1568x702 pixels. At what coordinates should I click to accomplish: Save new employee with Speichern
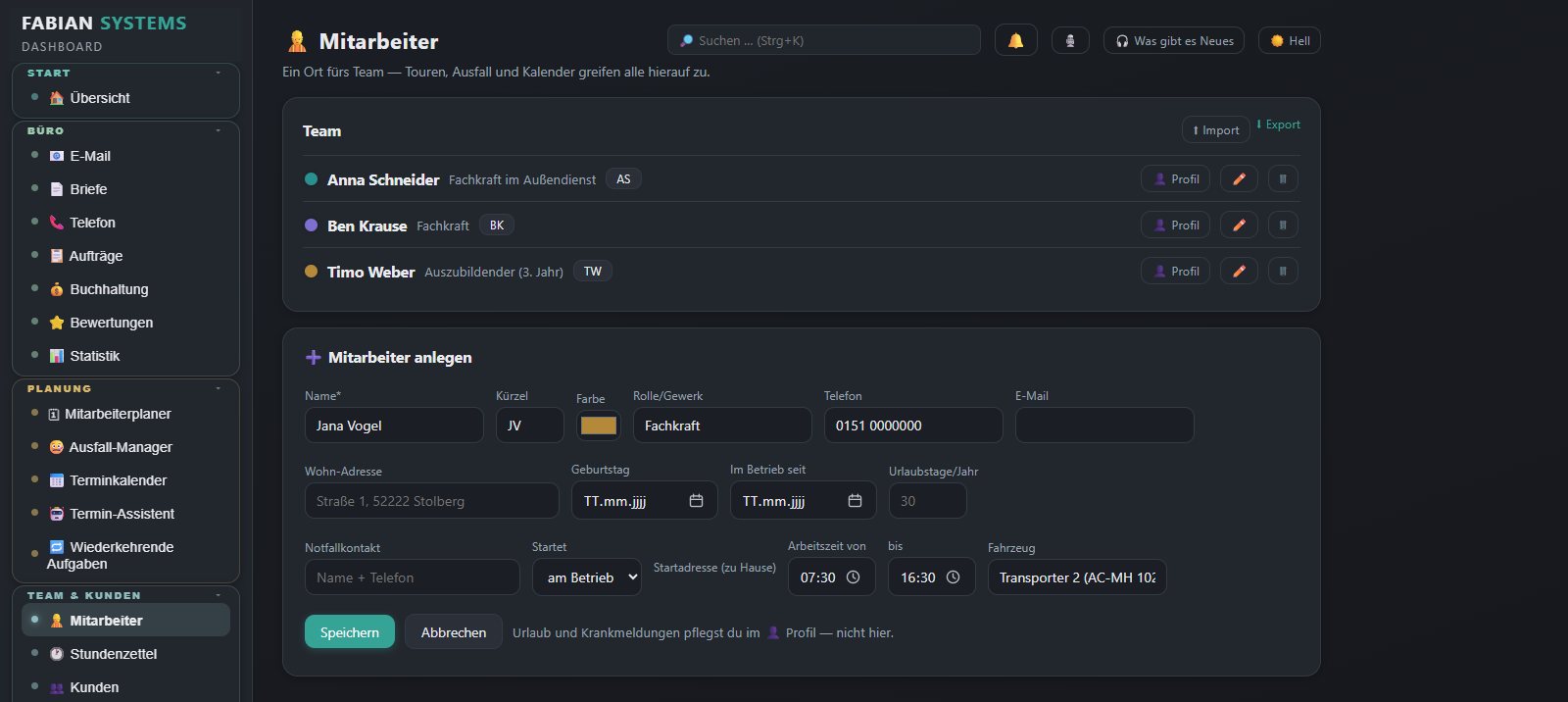pyautogui.click(x=350, y=632)
